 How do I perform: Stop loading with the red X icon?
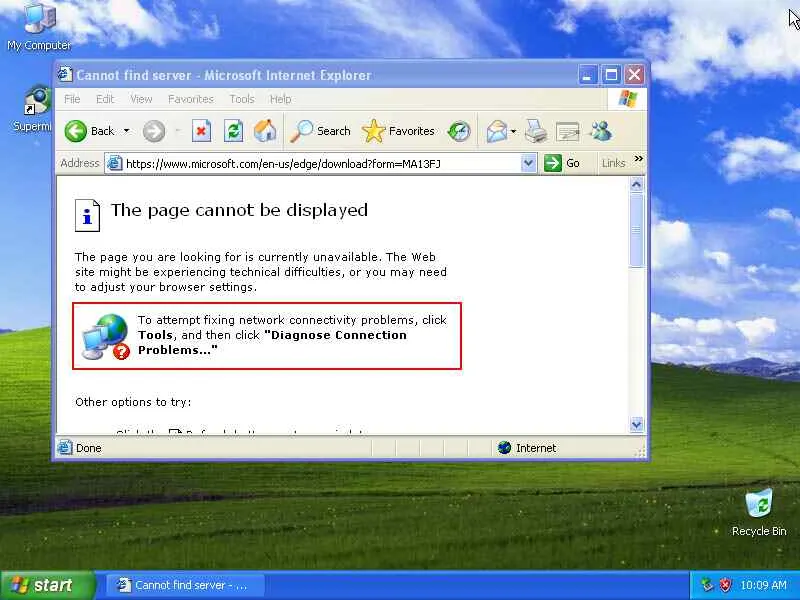[x=201, y=131]
